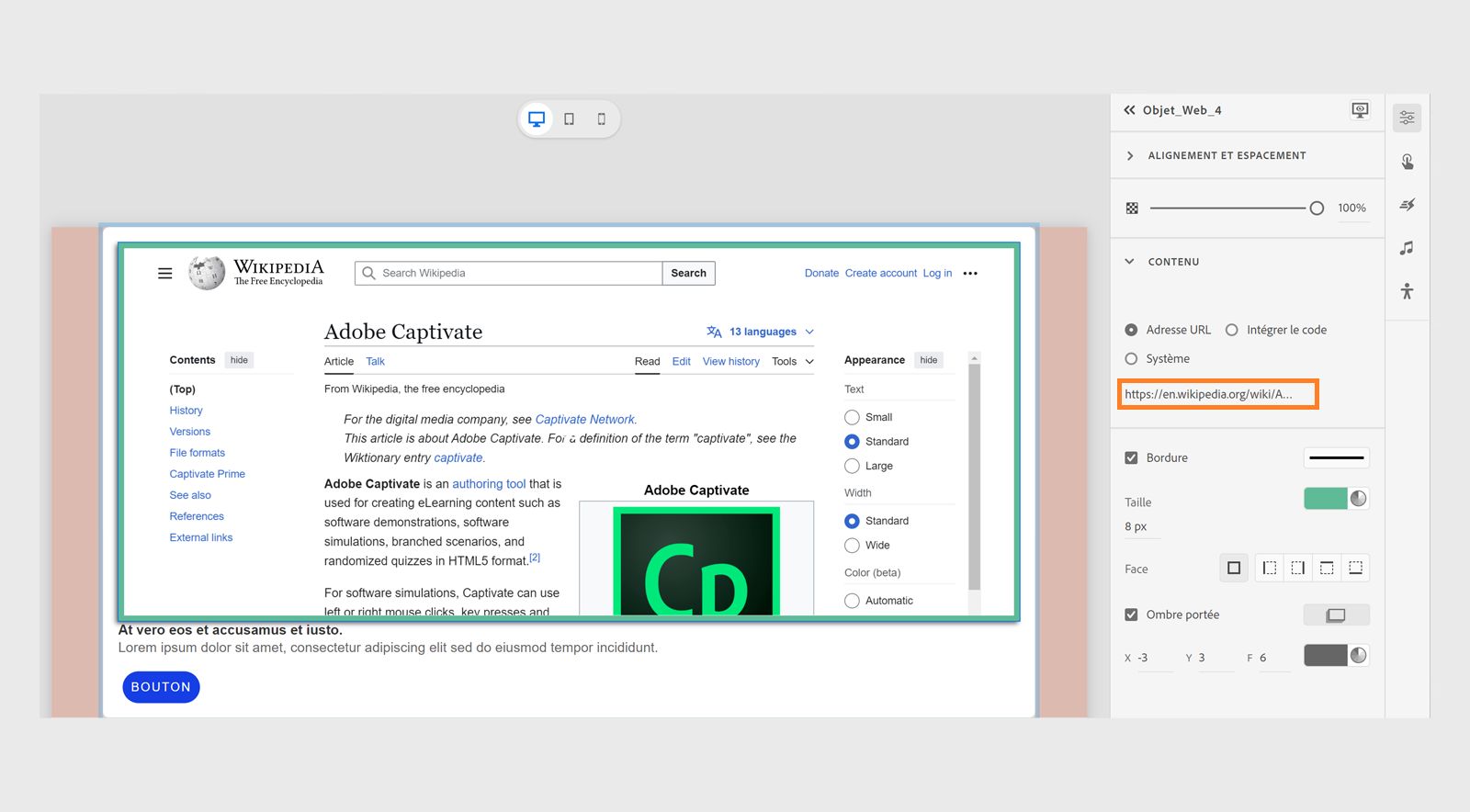
Task: Select Small text size radio
Action: pyautogui.click(x=852, y=417)
